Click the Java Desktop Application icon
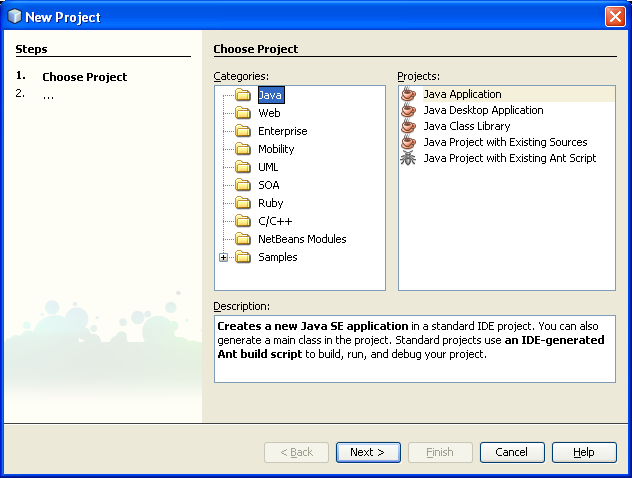632x478 pixels. click(x=408, y=110)
